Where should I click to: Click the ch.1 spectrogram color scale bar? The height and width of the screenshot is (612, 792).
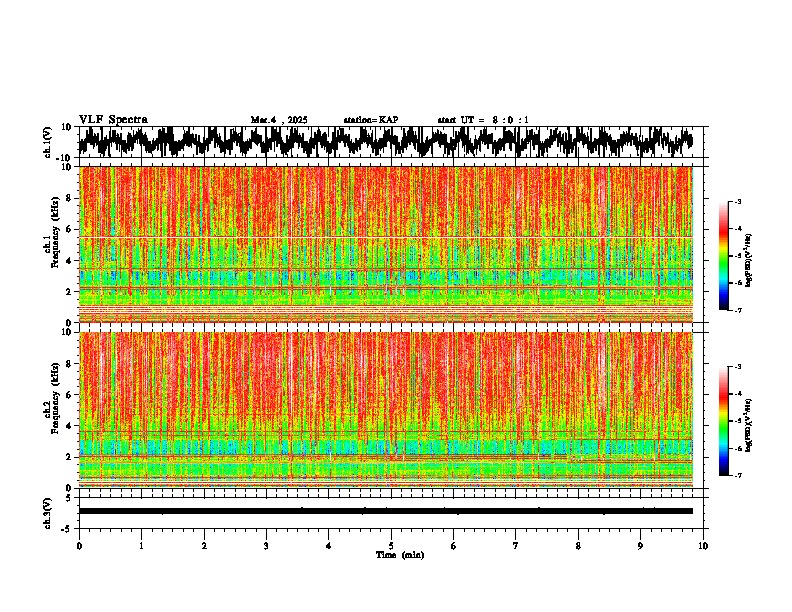pos(724,256)
